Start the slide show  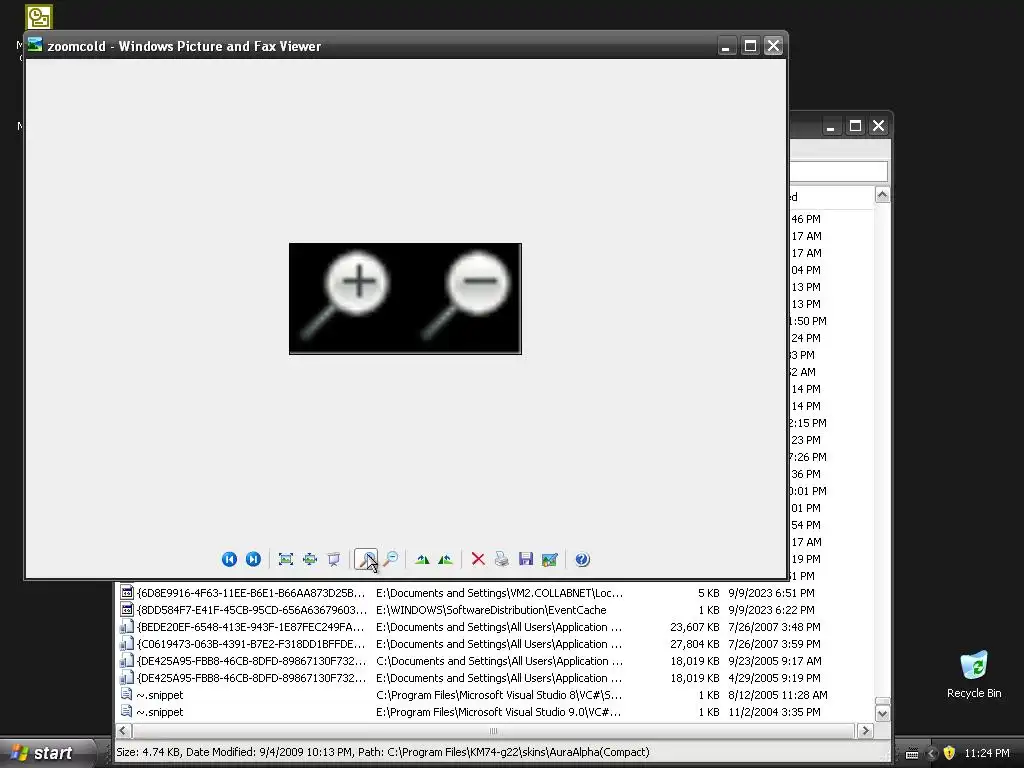(334, 559)
